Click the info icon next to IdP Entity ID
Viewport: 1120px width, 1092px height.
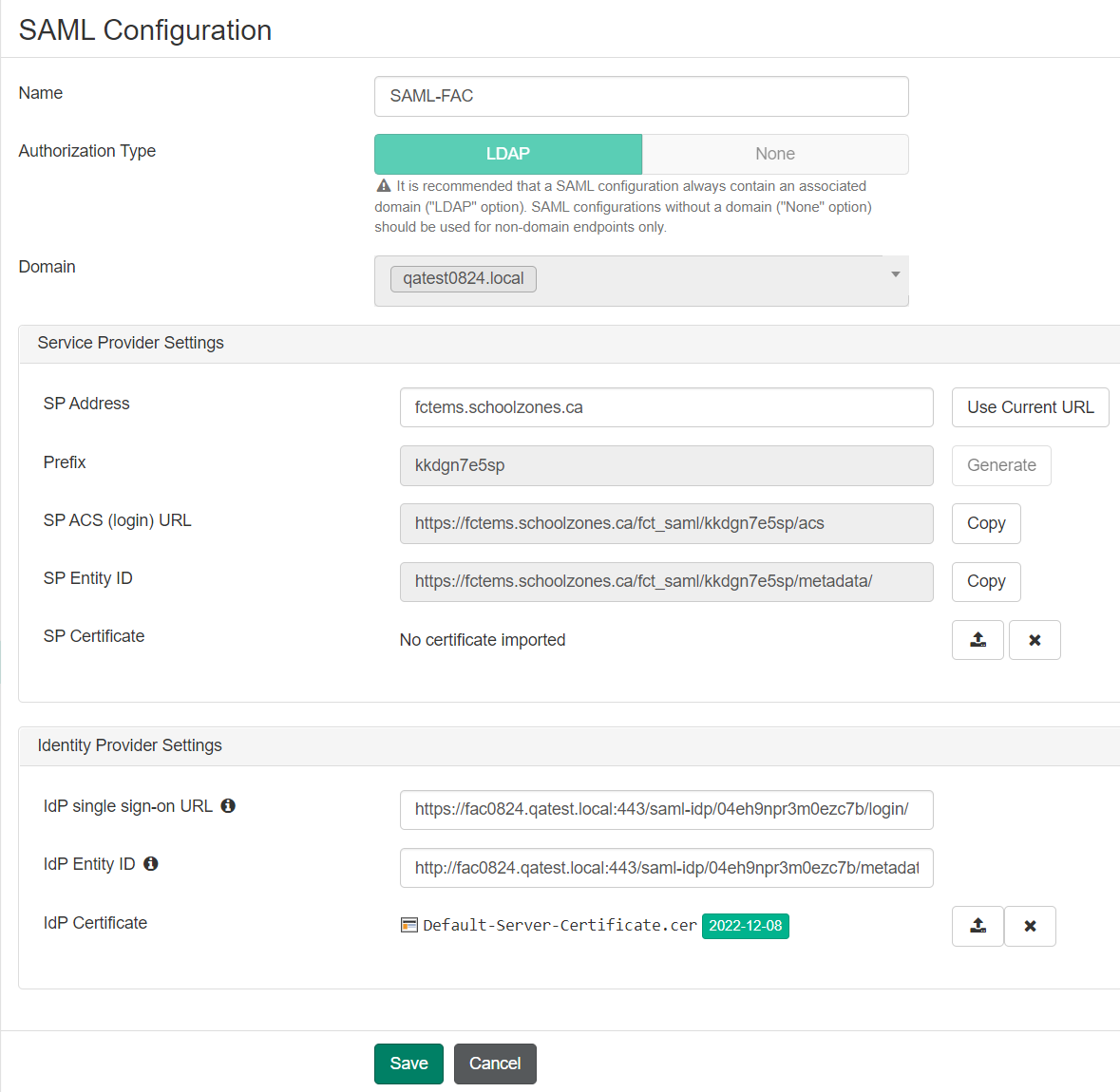(x=151, y=864)
